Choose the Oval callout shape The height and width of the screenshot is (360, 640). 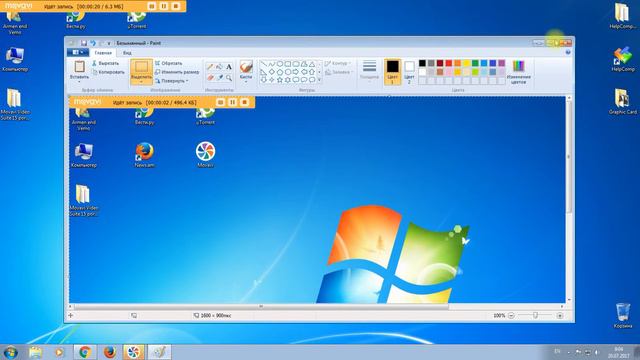(x=304, y=80)
